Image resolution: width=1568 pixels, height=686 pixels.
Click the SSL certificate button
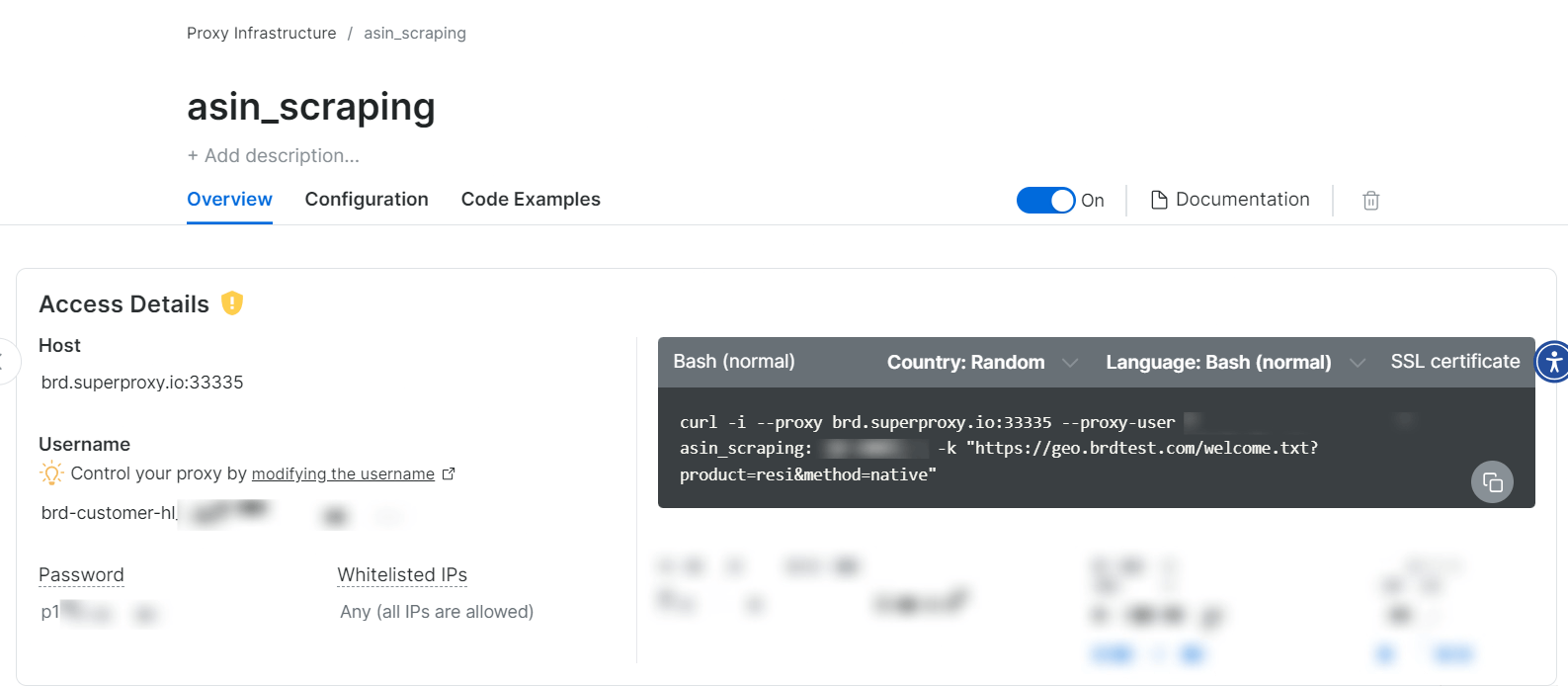pos(1454,362)
